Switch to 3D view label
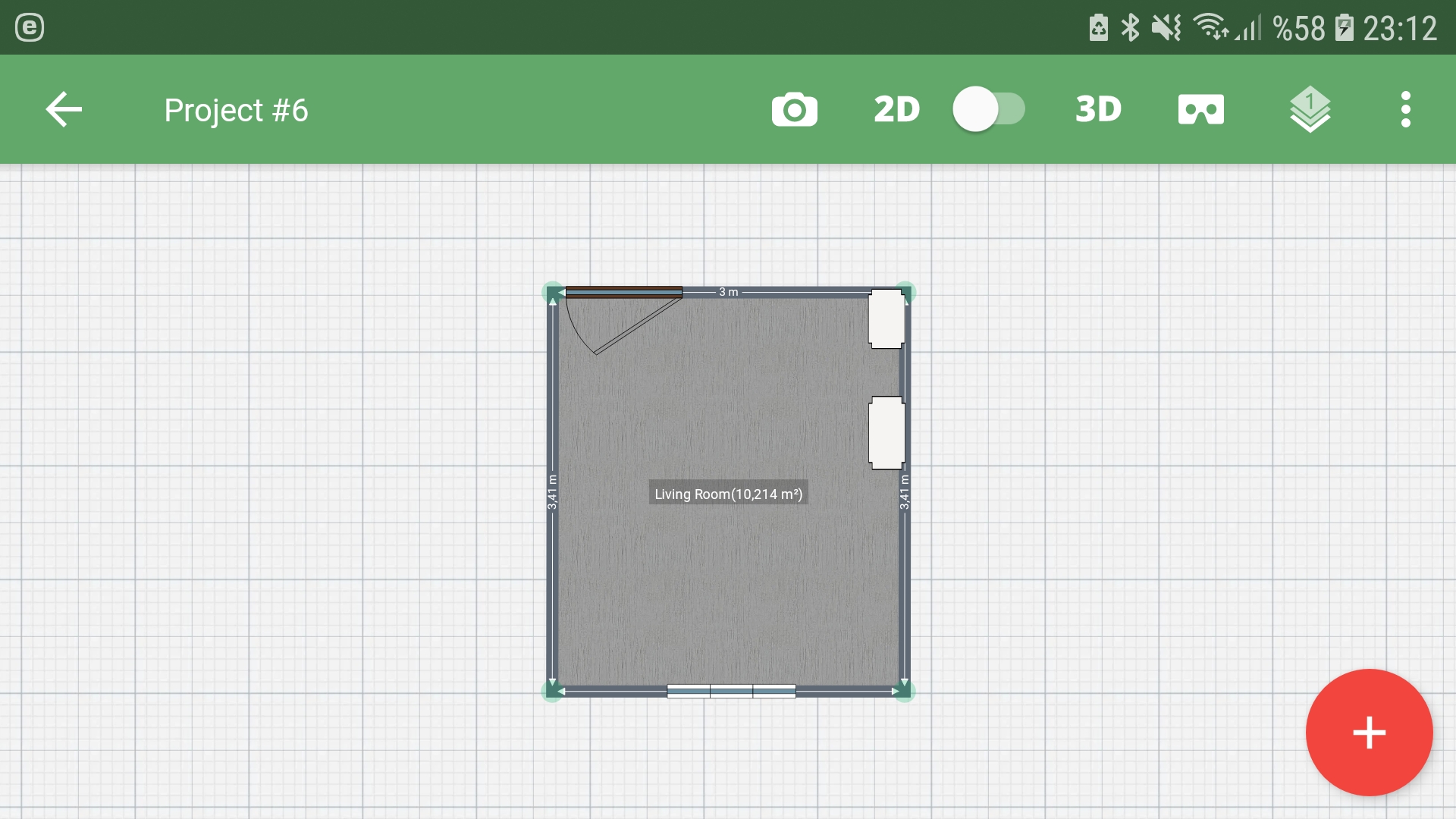This screenshot has height=819, width=1456. pos(1098,110)
